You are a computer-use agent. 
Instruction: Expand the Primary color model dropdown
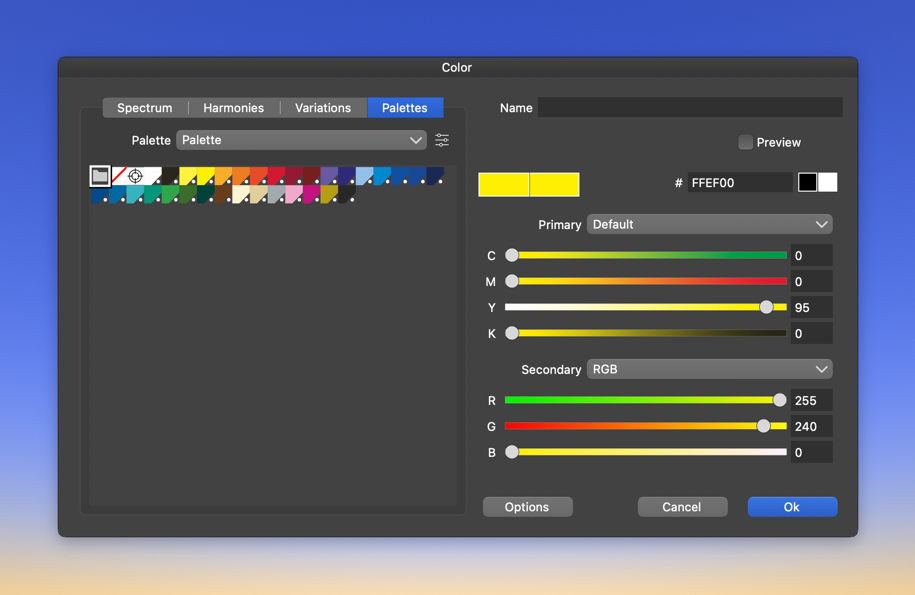click(x=709, y=225)
